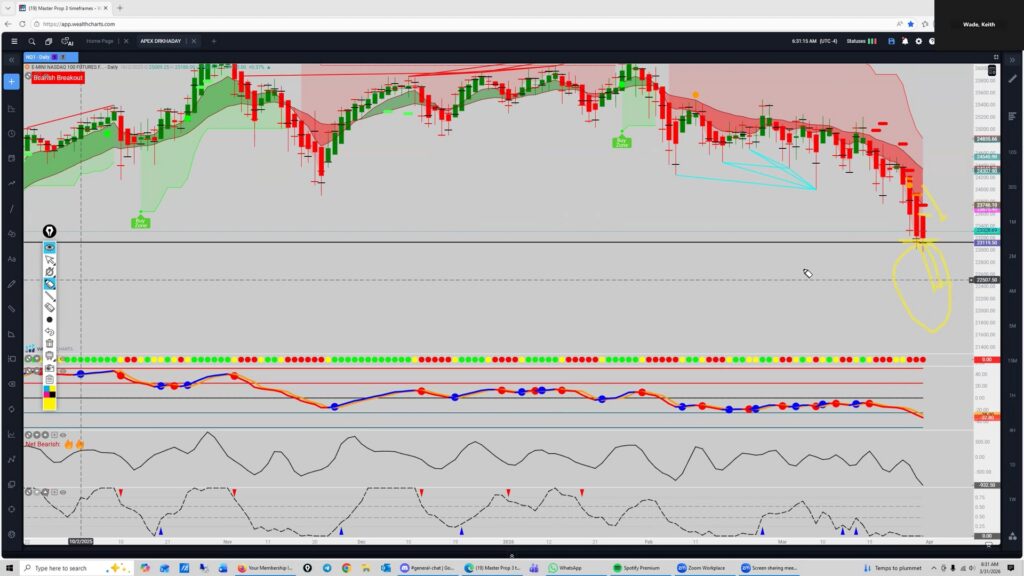
Task: Toggle visibility of Net Bearish indicator
Action: point(62,435)
